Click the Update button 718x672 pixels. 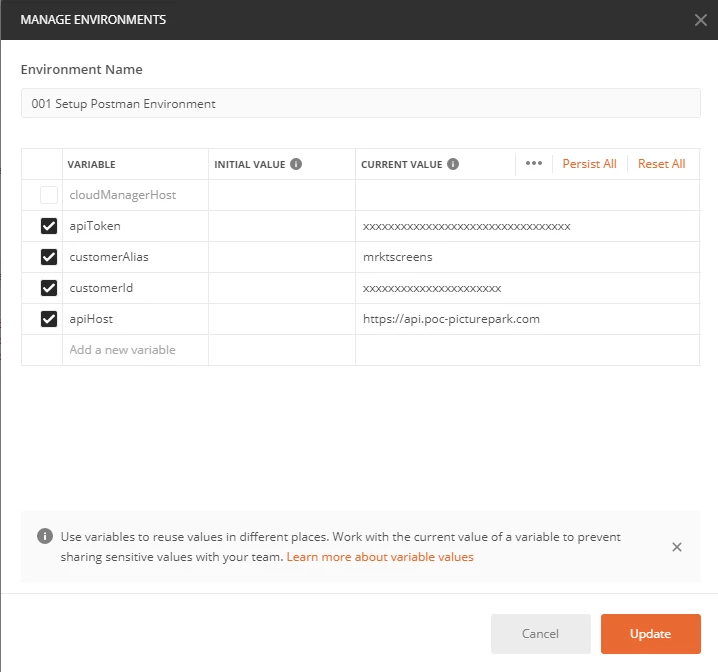[651, 634]
